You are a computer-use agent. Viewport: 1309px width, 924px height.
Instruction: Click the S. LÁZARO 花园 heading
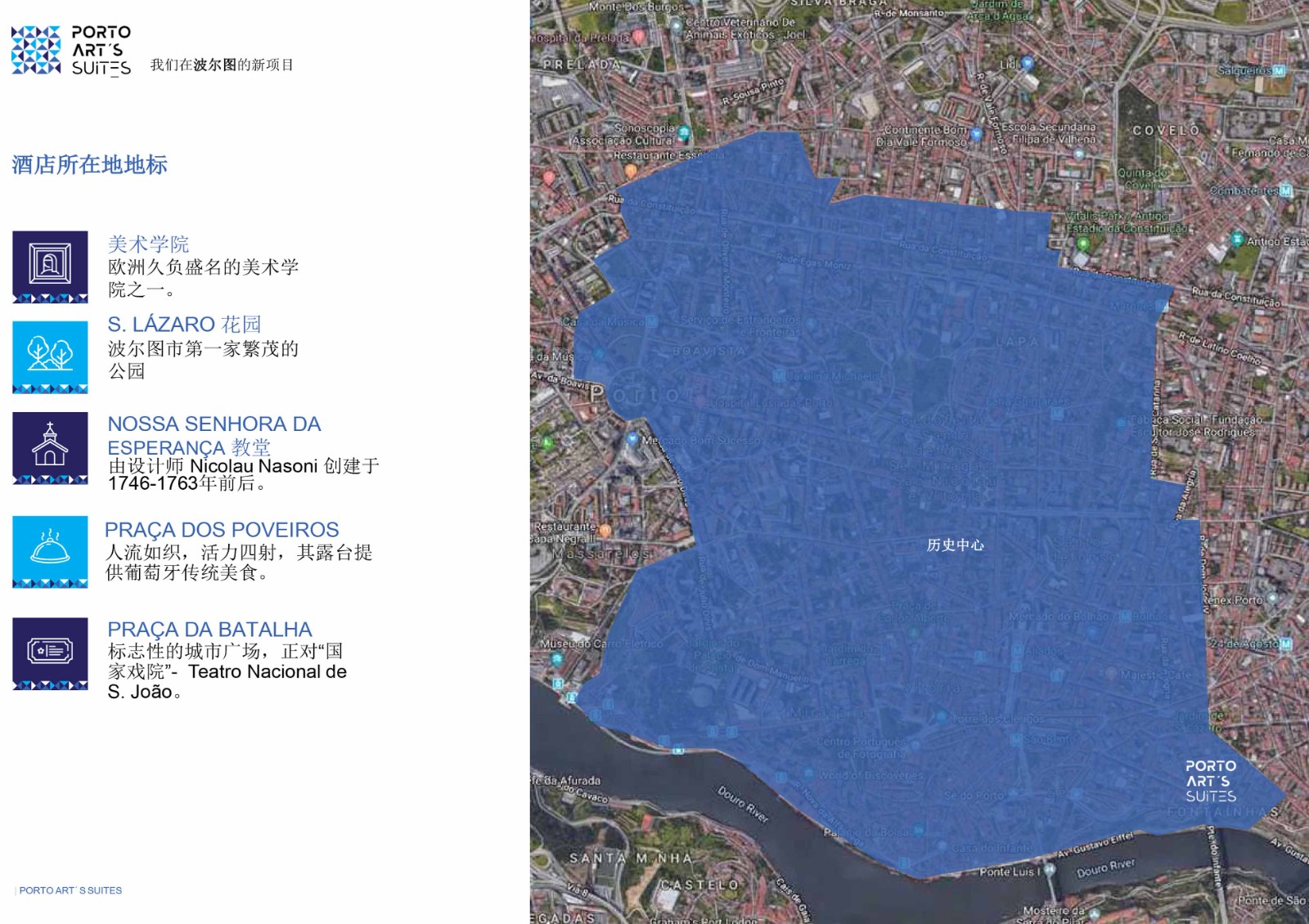point(184,325)
